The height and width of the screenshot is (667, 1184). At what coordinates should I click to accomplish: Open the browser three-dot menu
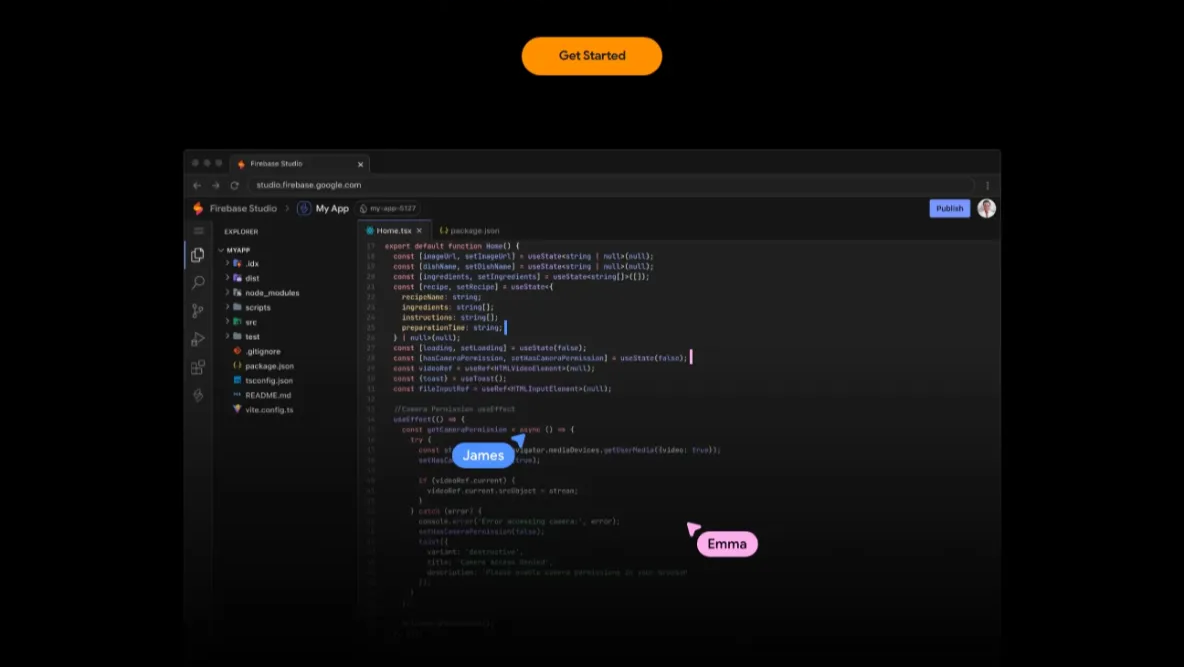[987, 185]
